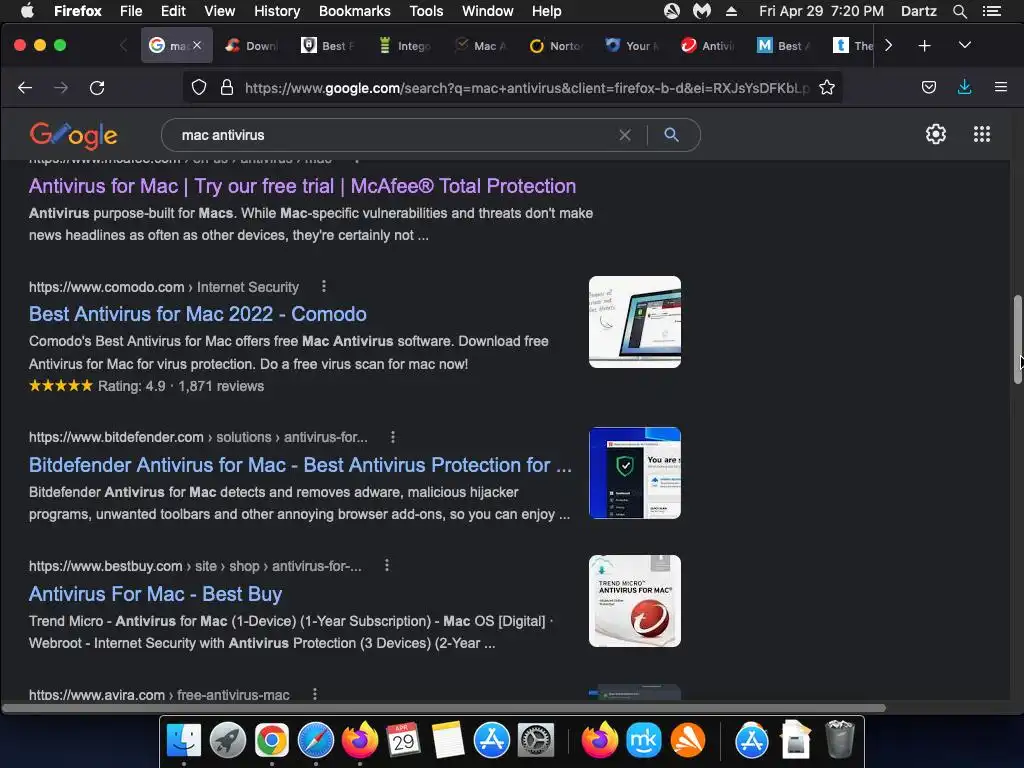This screenshot has height=768, width=1024.
Task: Click the Google logo
Action: (x=73, y=135)
